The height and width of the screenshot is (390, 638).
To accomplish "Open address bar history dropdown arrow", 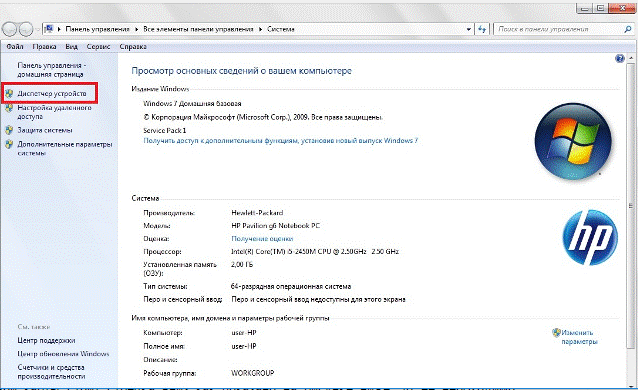I will tap(469, 29).
